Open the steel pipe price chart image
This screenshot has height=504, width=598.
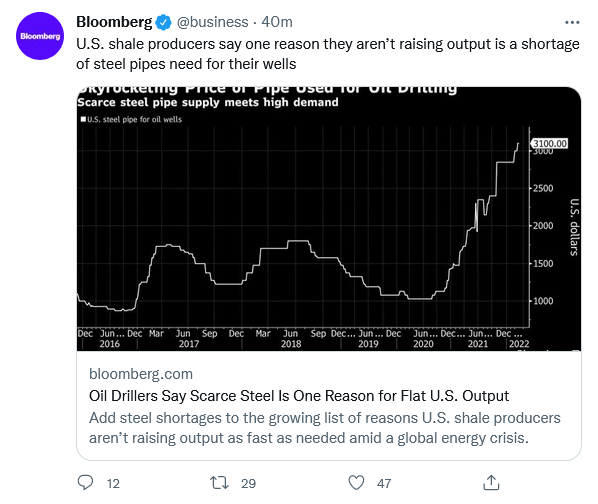point(329,218)
